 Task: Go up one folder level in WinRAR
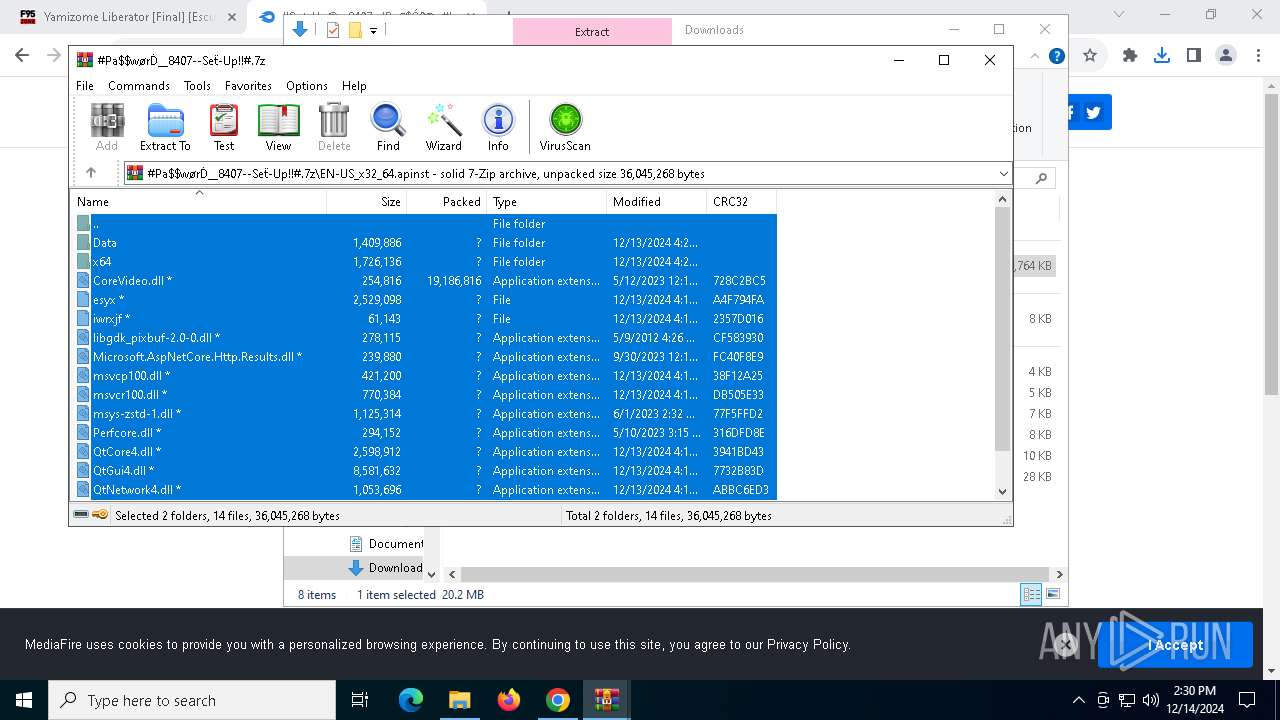(91, 173)
